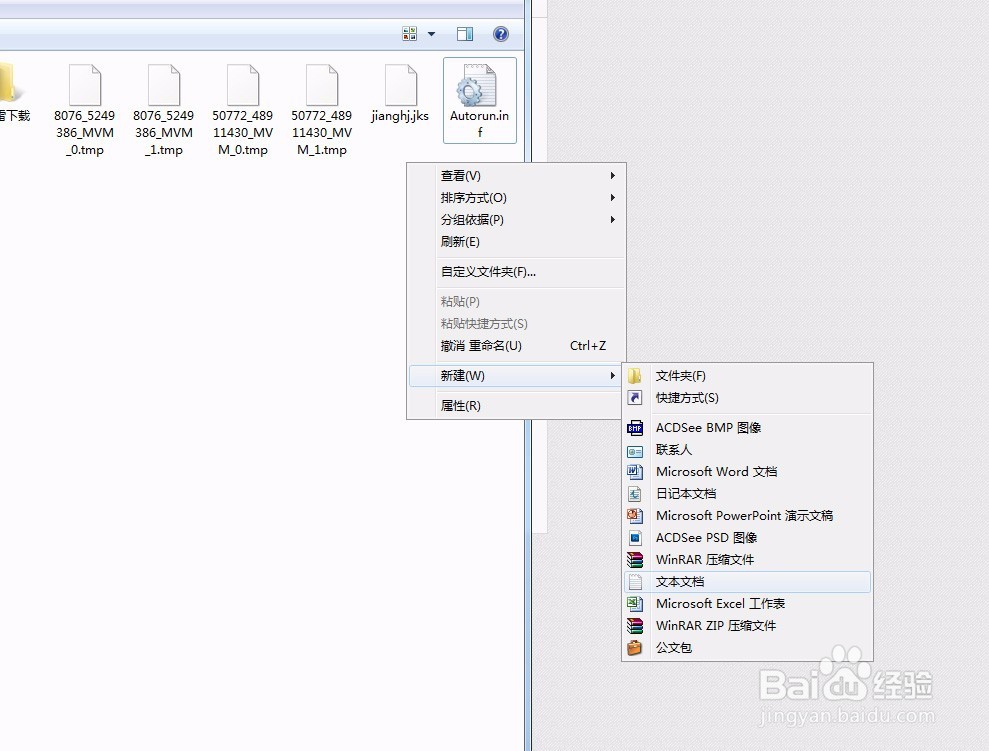Create a new 快捷方式(S) from submenu
This screenshot has height=751, width=989.
click(747, 398)
